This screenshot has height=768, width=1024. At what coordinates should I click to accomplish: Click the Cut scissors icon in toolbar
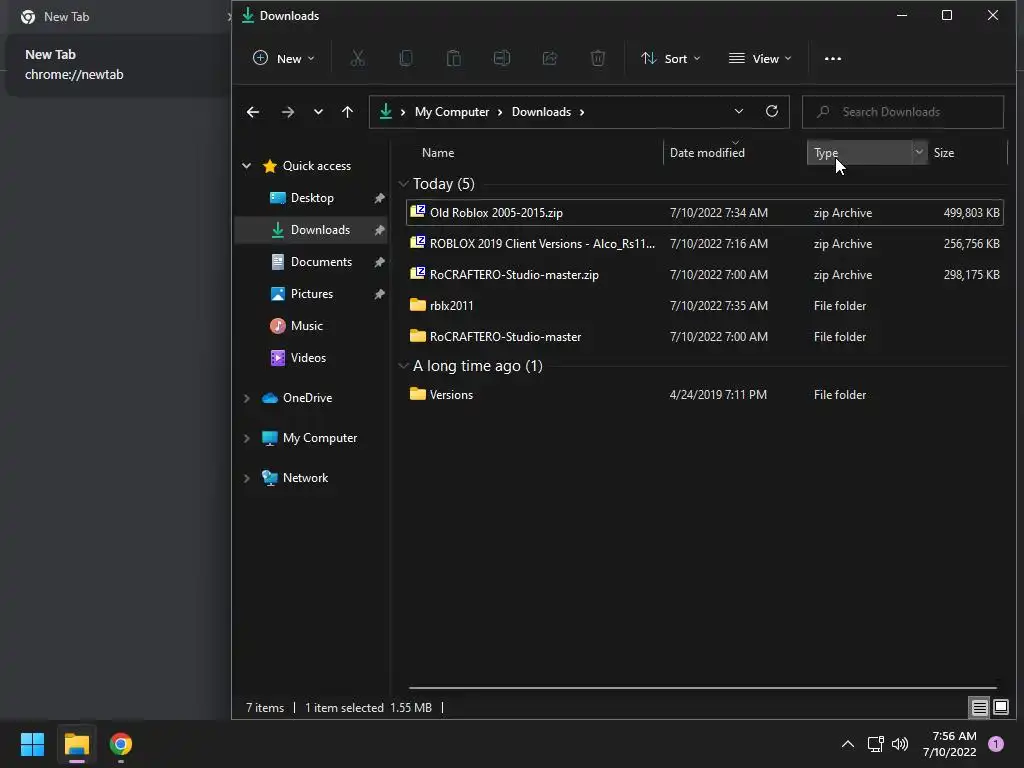point(357,59)
